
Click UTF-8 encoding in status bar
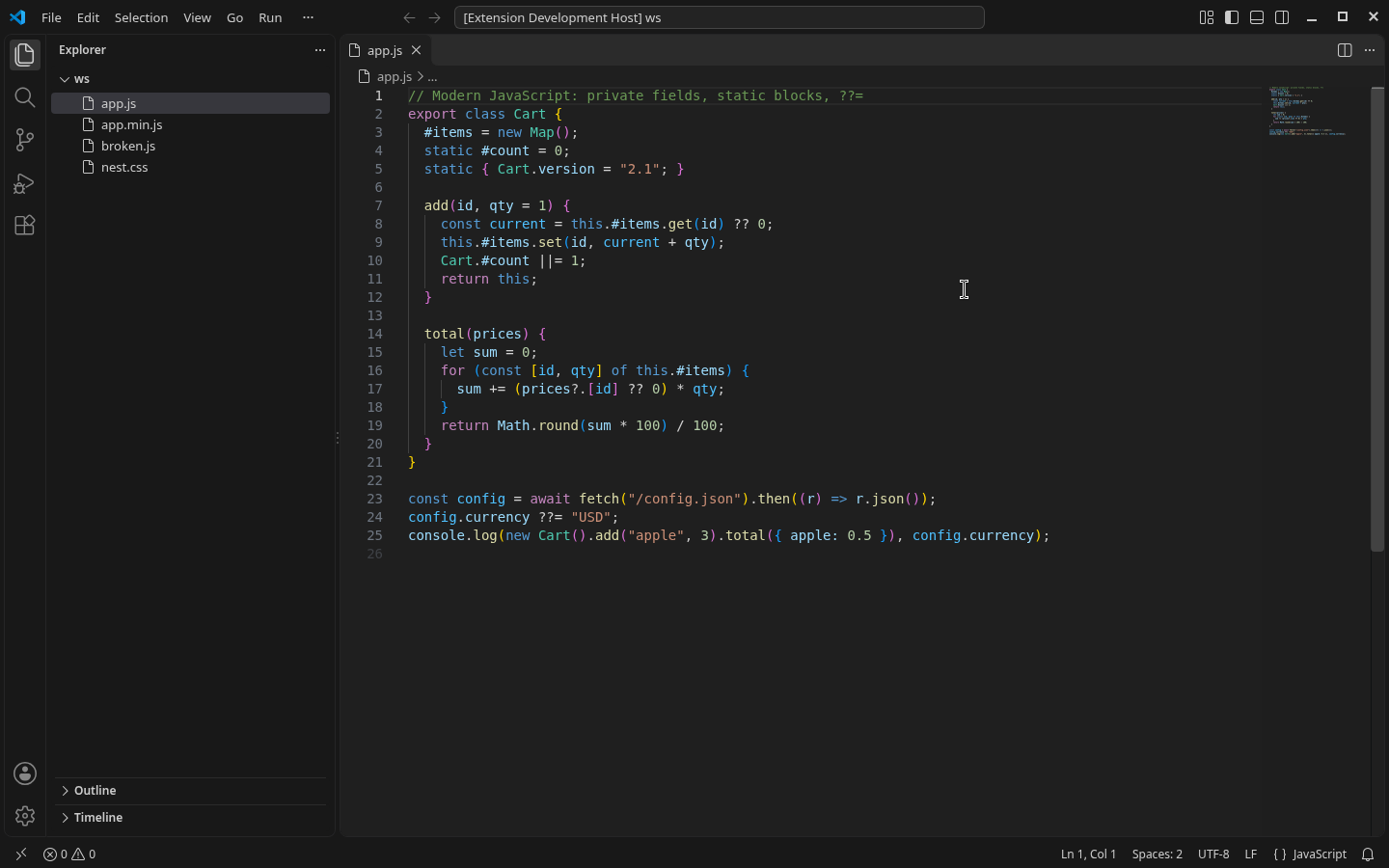point(1213,854)
